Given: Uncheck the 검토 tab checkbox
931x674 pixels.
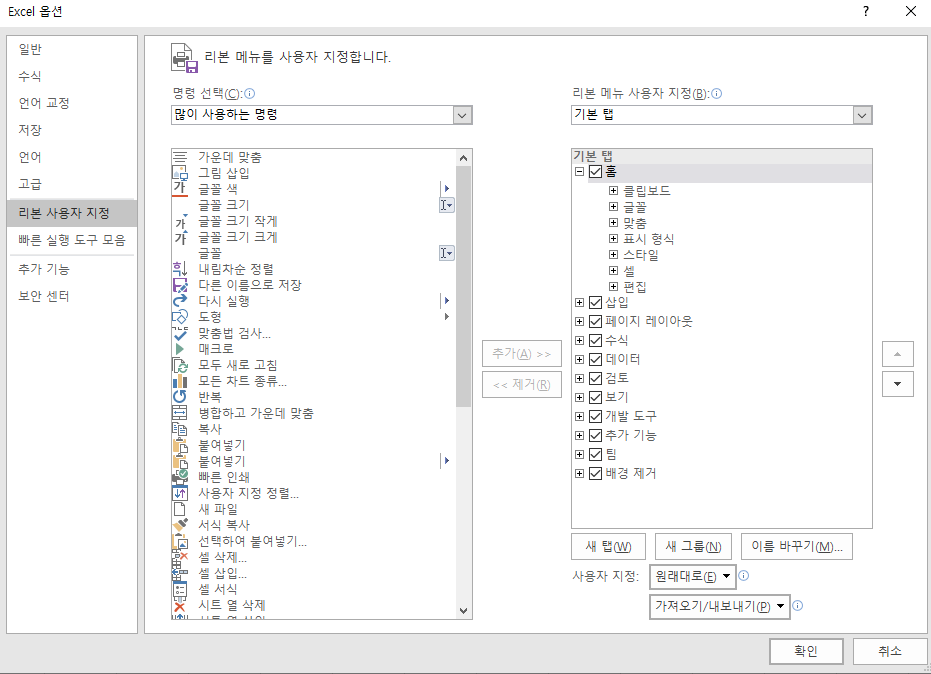Looking at the screenshot, I should tap(596, 378).
